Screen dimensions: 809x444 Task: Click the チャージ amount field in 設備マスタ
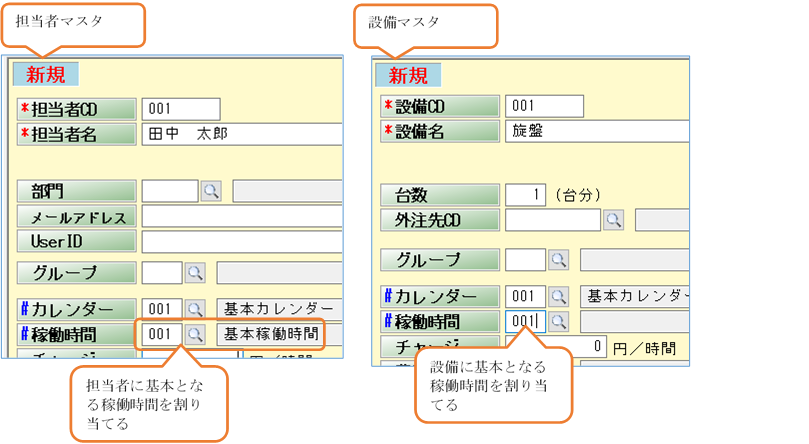click(556, 346)
